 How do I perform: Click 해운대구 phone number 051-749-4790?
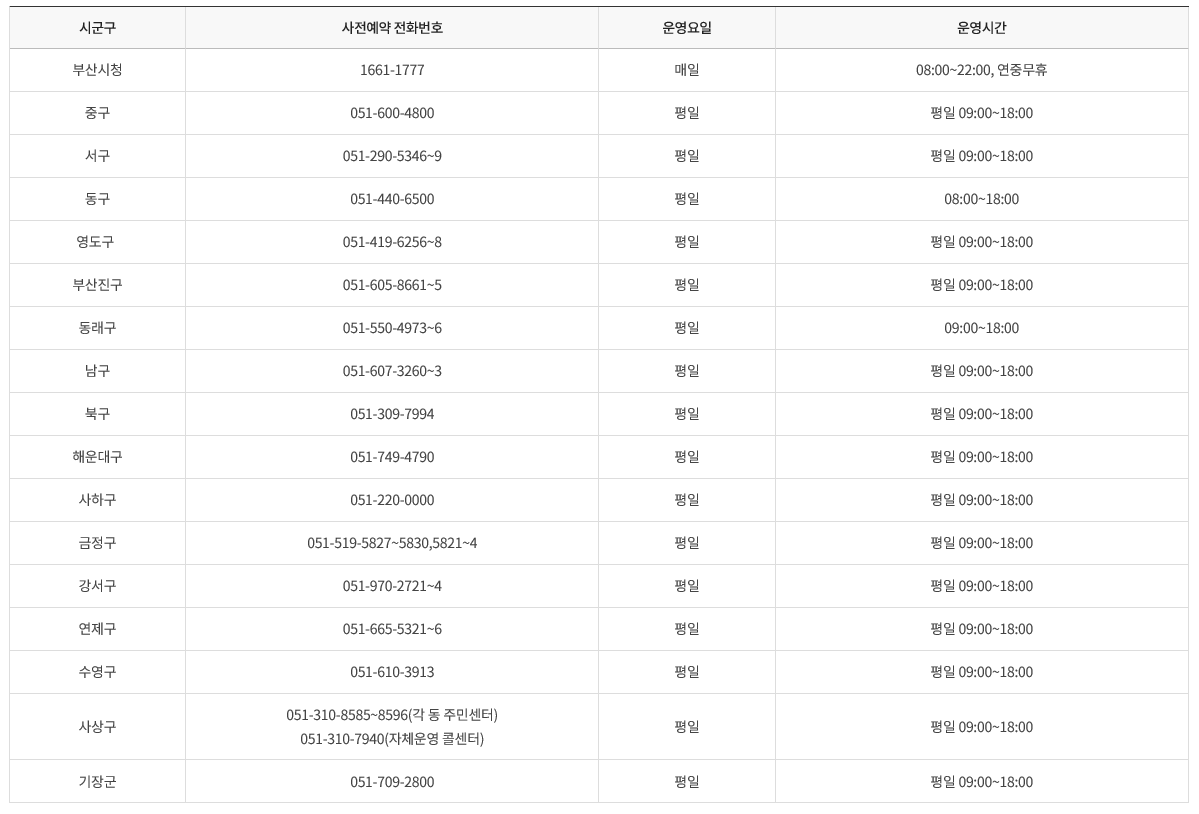392,458
